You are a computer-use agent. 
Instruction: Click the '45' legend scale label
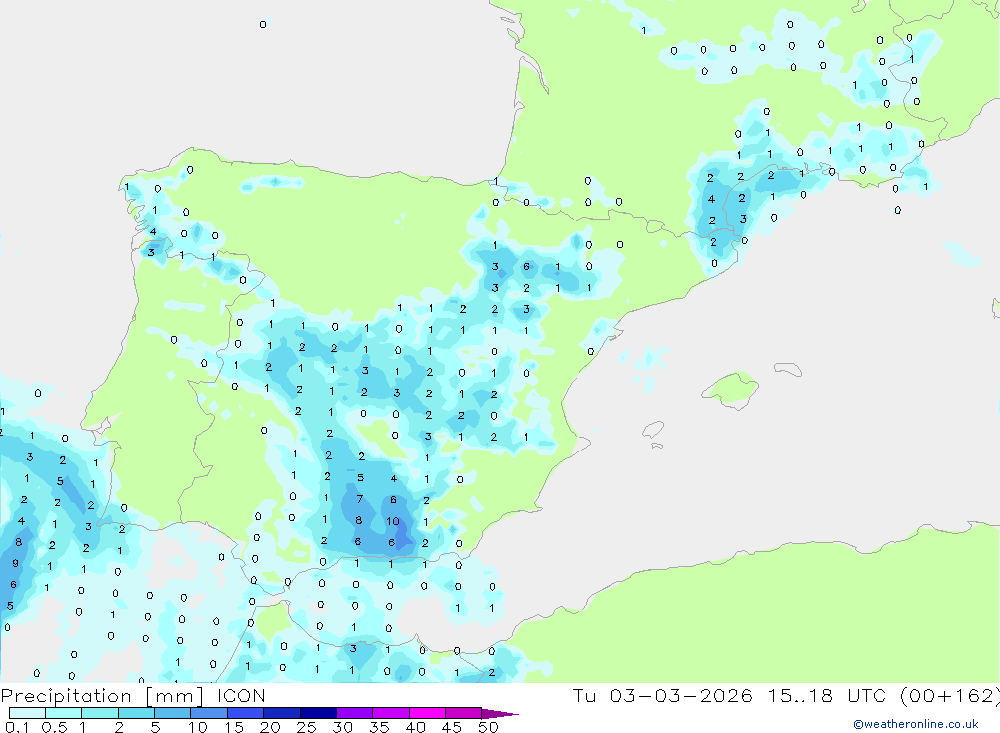click(452, 727)
